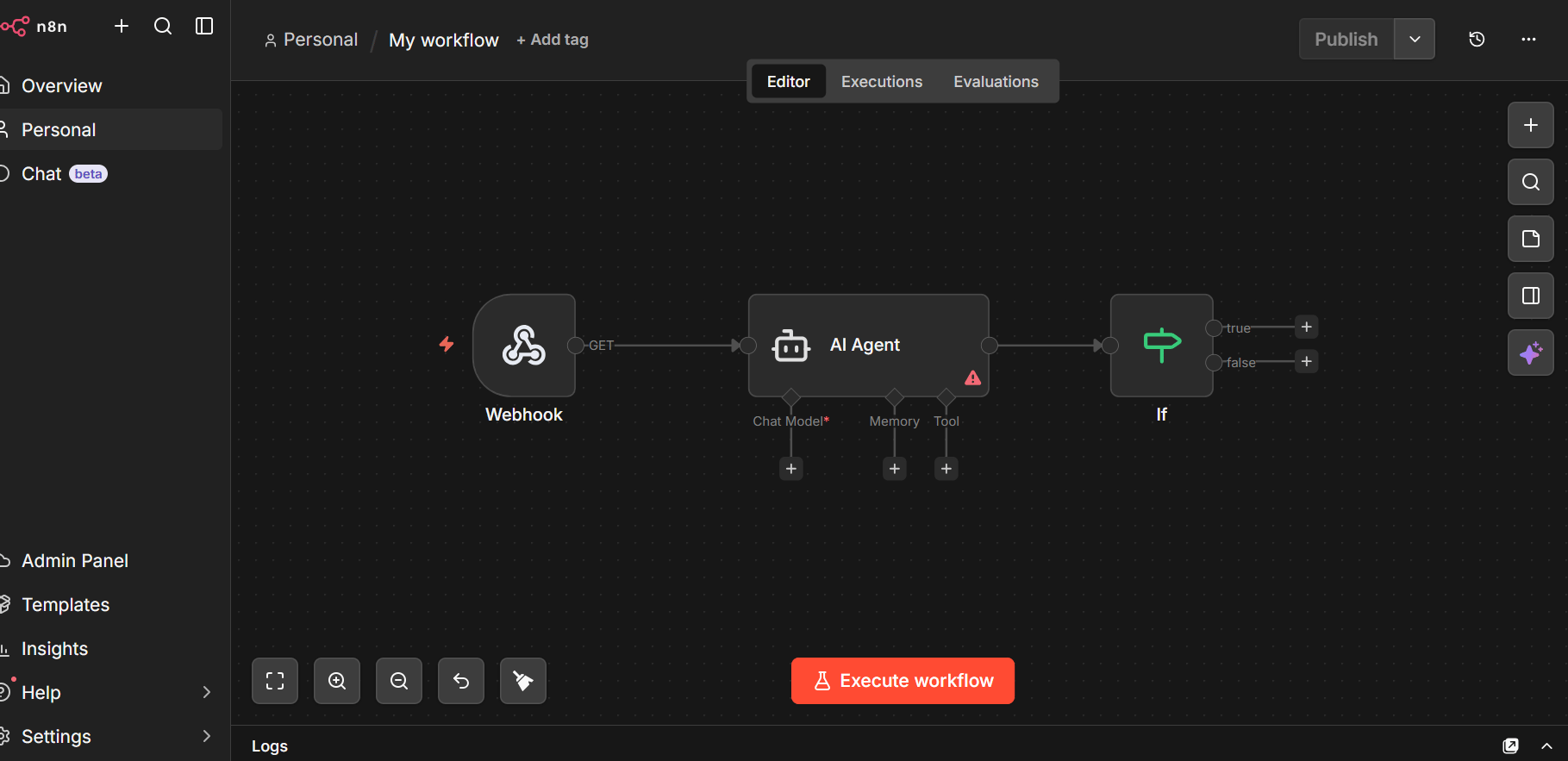Open workflow version history
Viewport: 1568px width, 761px height.
pyautogui.click(x=1477, y=39)
